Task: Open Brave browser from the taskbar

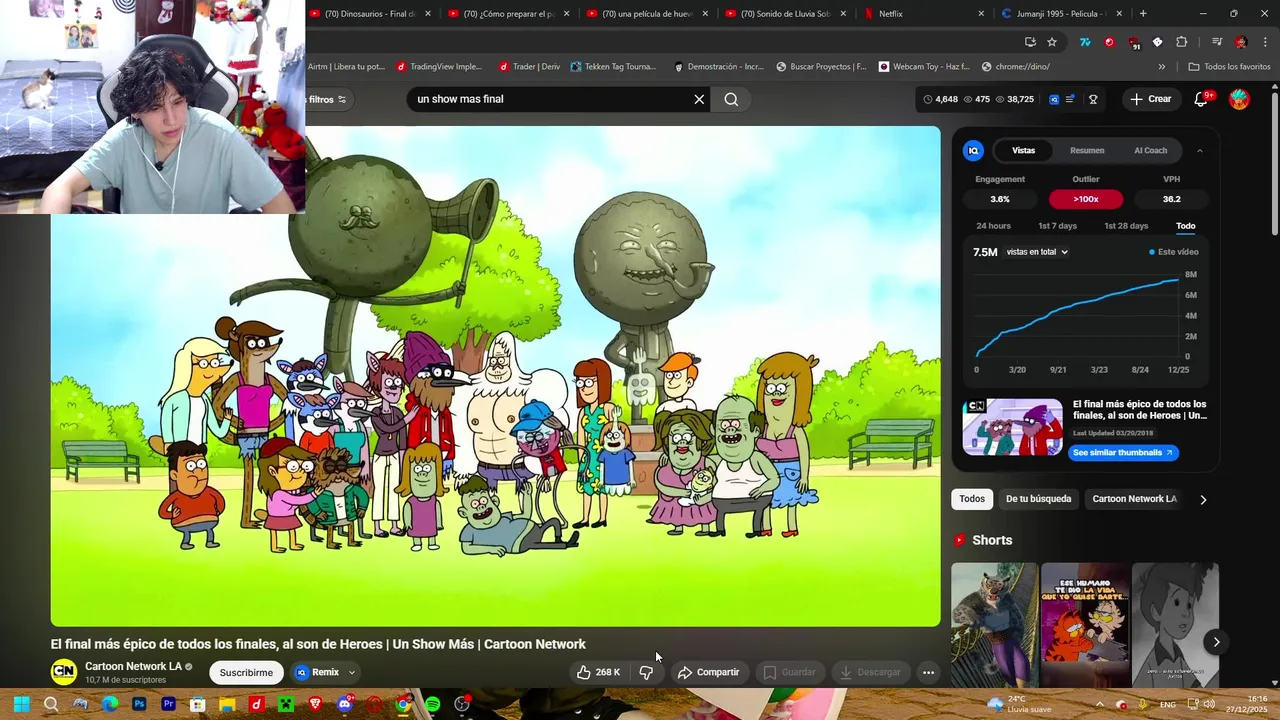Action: [315, 704]
